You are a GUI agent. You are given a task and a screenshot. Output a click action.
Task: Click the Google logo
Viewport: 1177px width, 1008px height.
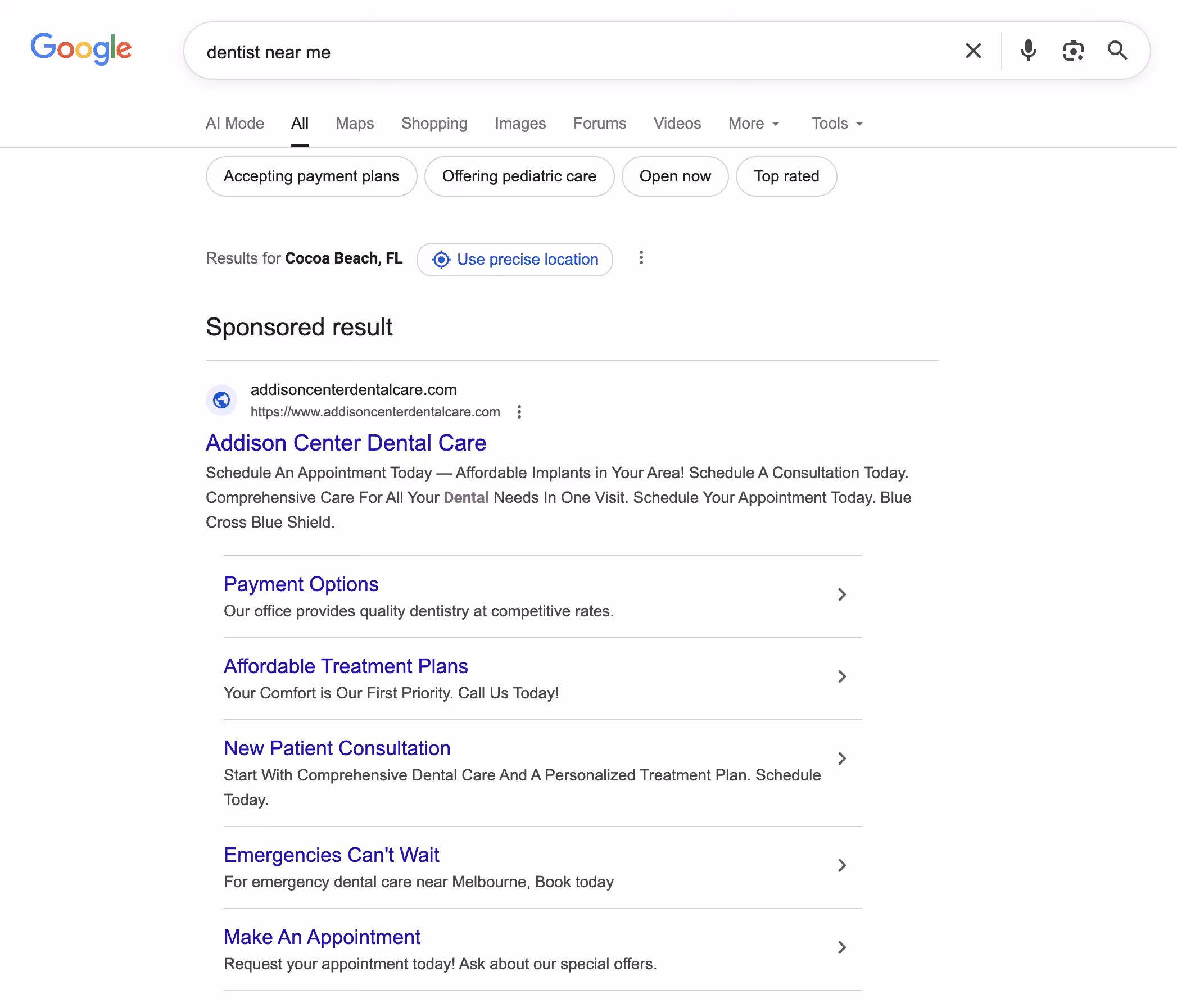82,49
